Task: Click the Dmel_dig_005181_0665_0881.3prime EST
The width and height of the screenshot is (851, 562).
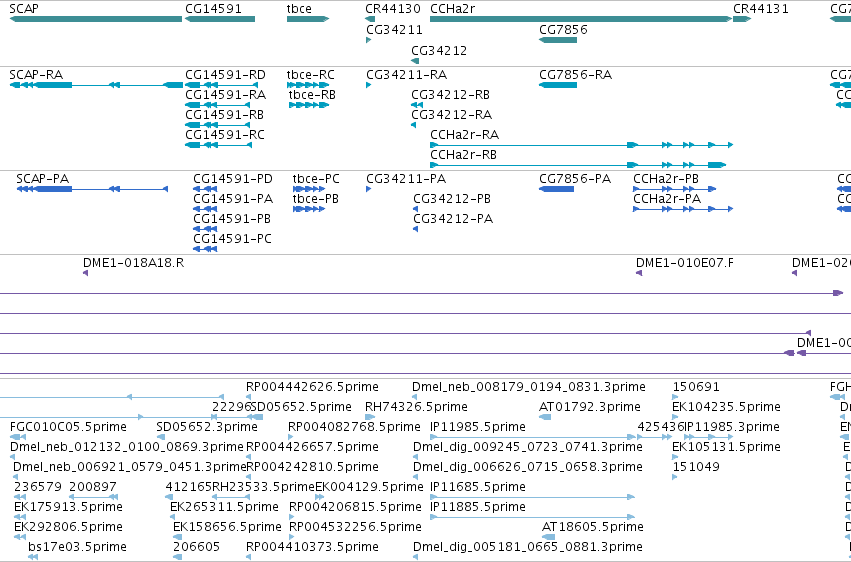Action: point(416,557)
